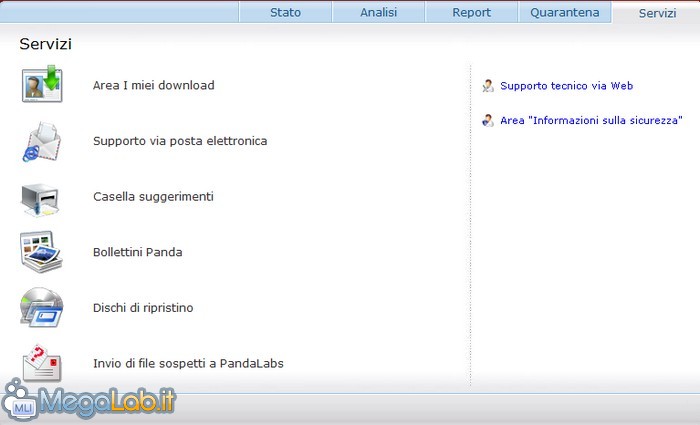The width and height of the screenshot is (700, 425).
Task: Open Supporto via posta elettronica
Action: [180, 141]
